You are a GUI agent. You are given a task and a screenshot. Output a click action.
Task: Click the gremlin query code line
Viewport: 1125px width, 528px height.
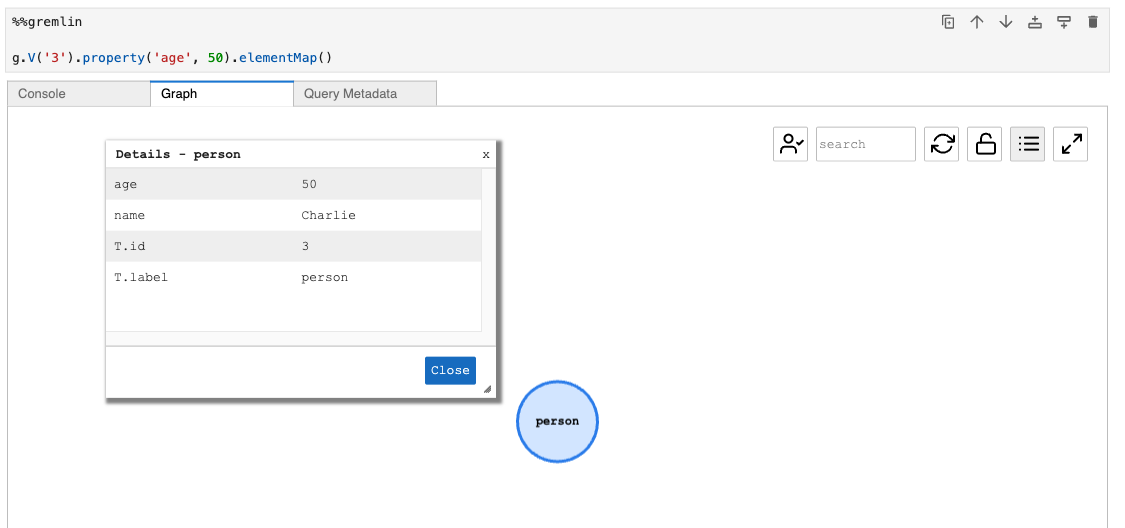(x=172, y=58)
